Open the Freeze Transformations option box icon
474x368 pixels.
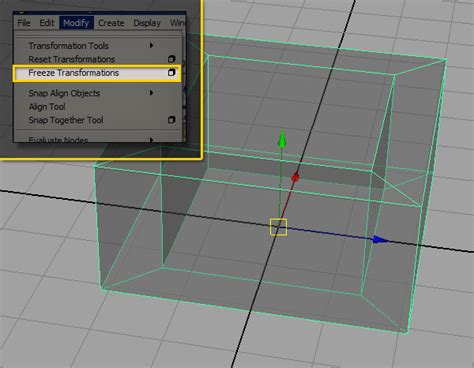pyautogui.click(x=171, y=72)
